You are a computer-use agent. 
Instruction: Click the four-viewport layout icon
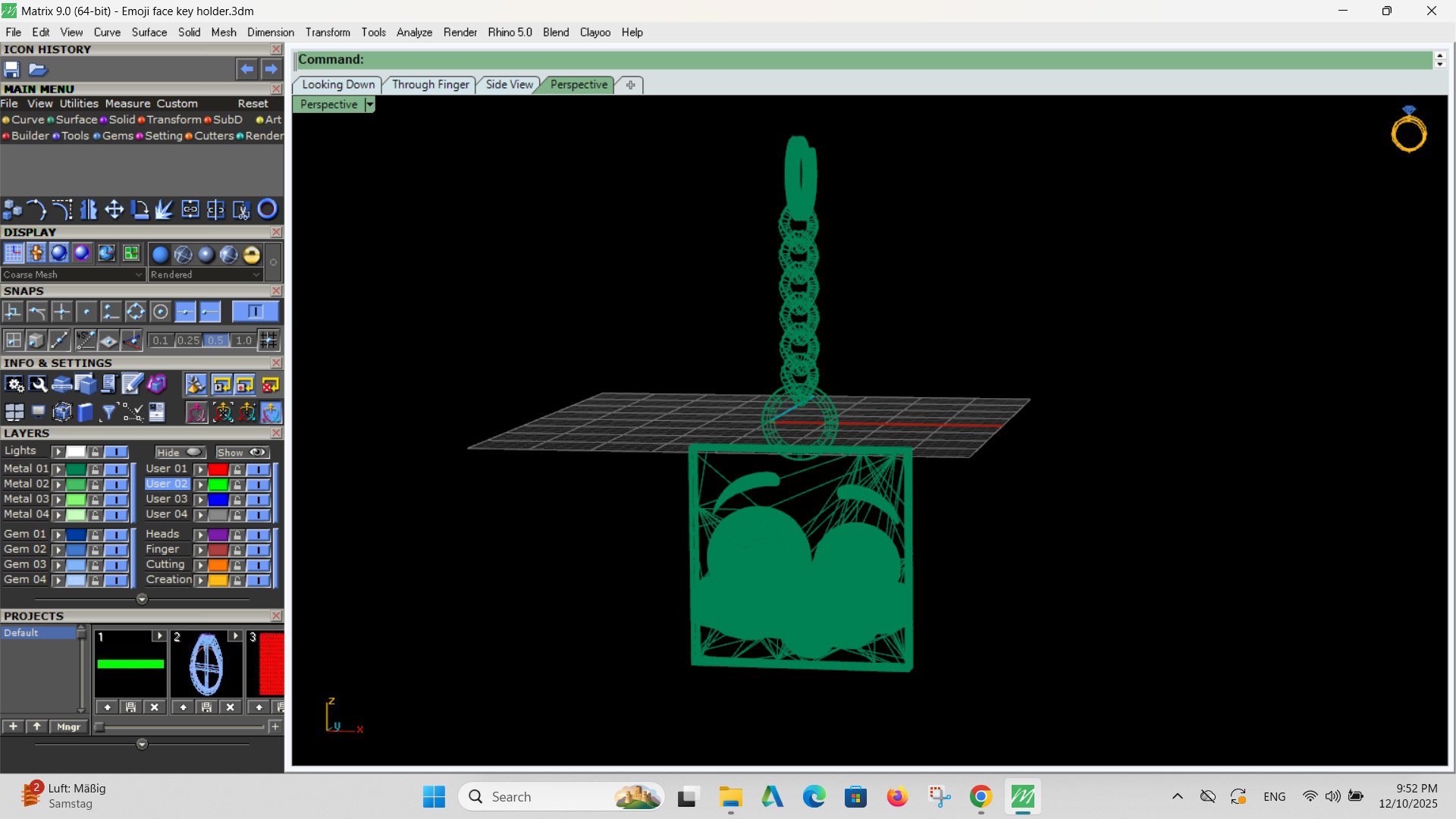pos(14,413)
